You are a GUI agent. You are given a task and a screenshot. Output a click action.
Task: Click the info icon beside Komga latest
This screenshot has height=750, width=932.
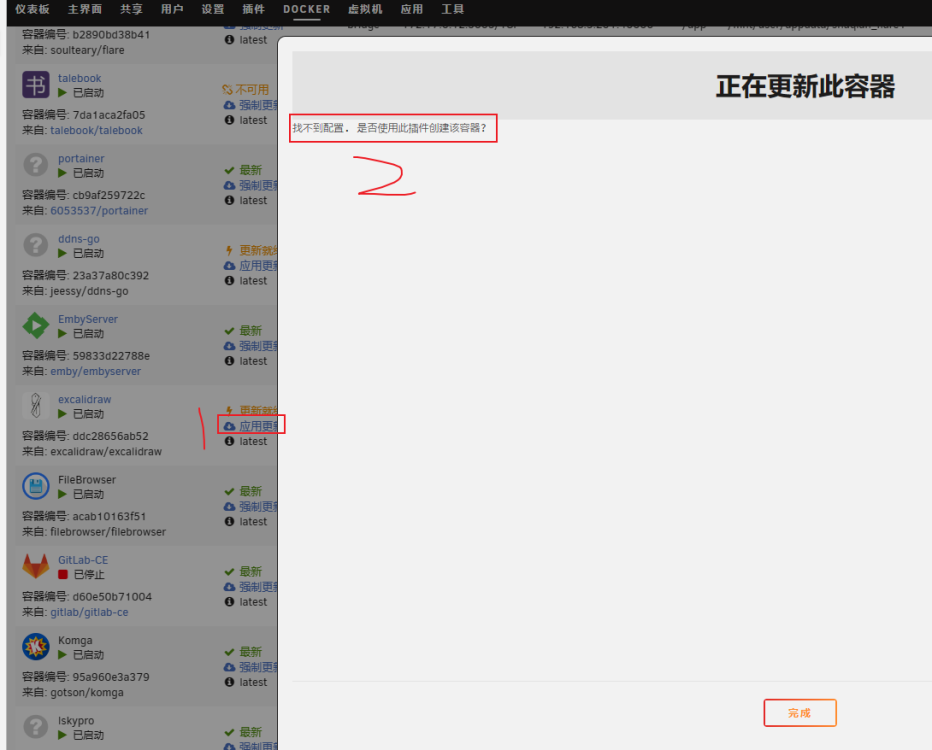pos(229,682)
